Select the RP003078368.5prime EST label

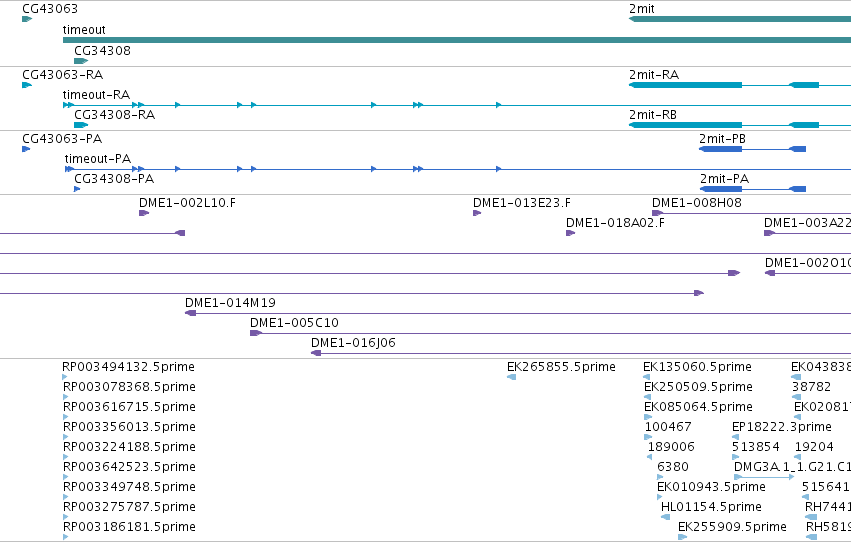pyautogui.click(x=129, y=387)
